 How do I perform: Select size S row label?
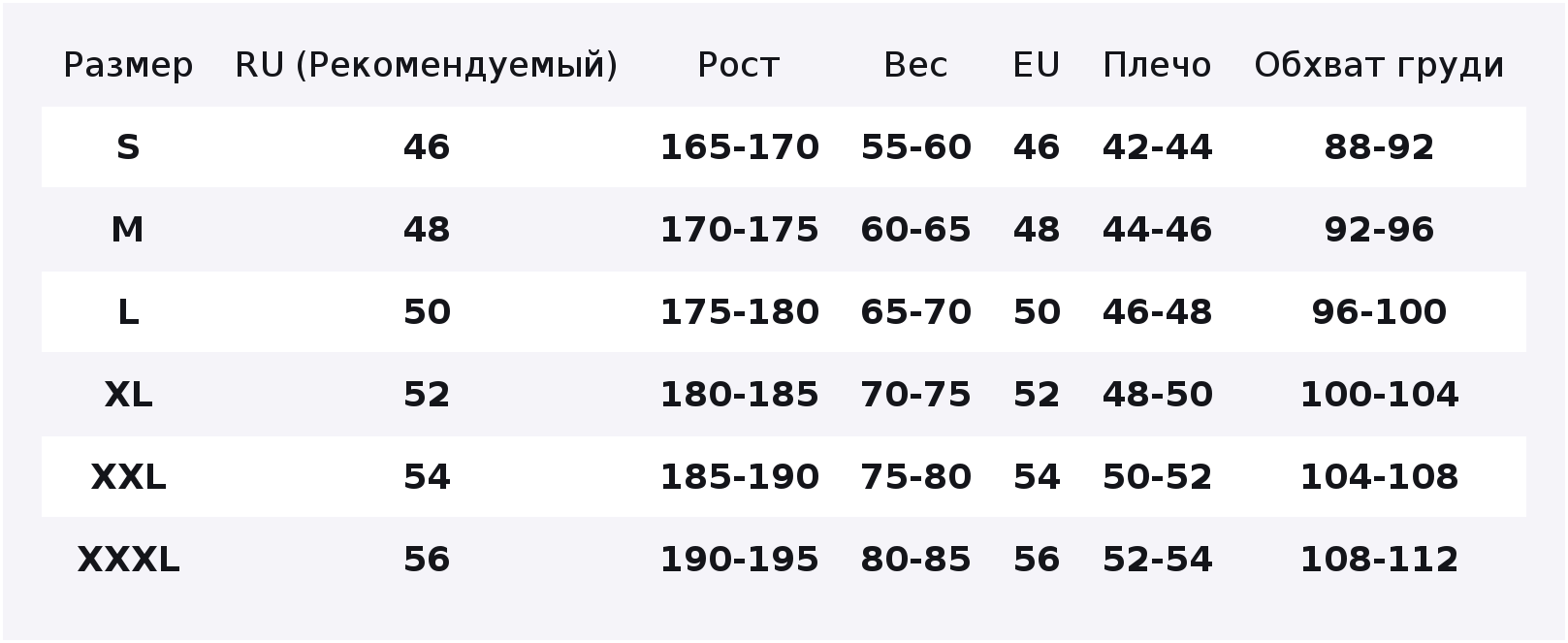128,147
